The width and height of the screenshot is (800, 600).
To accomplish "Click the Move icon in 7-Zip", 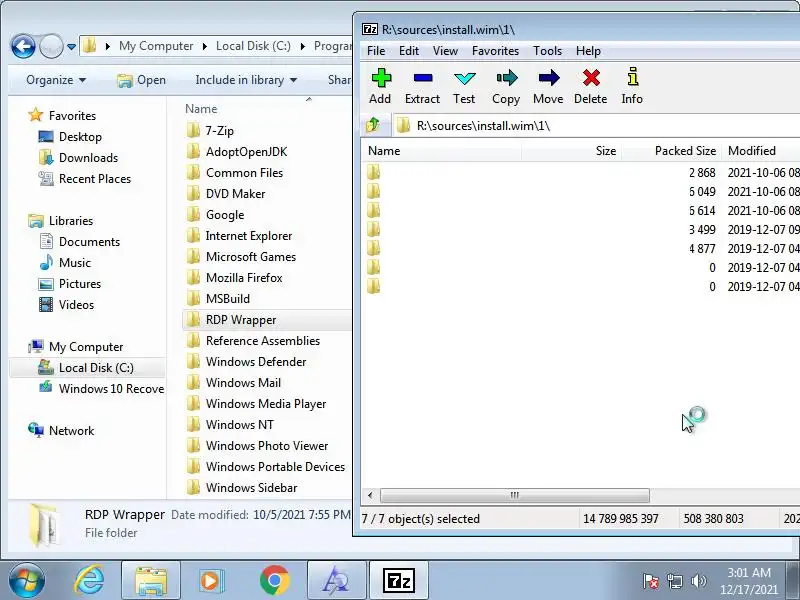I will pyautogui.click(x=548, y=86).
